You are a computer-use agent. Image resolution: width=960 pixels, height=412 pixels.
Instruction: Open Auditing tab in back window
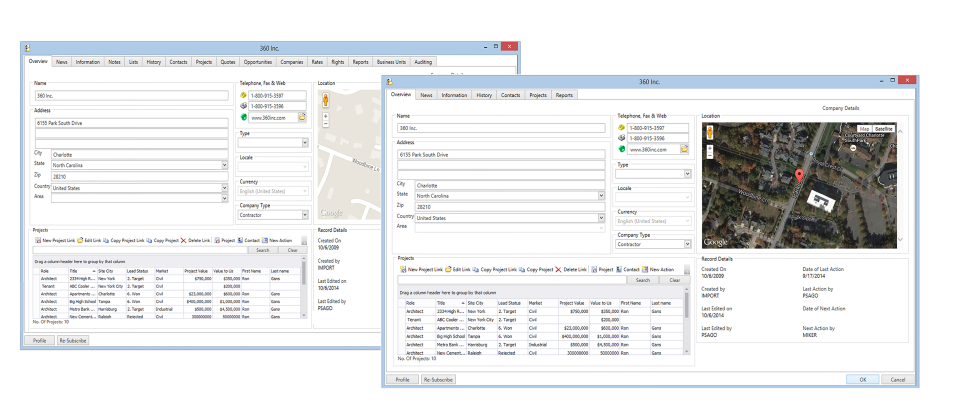click(422, 62)
